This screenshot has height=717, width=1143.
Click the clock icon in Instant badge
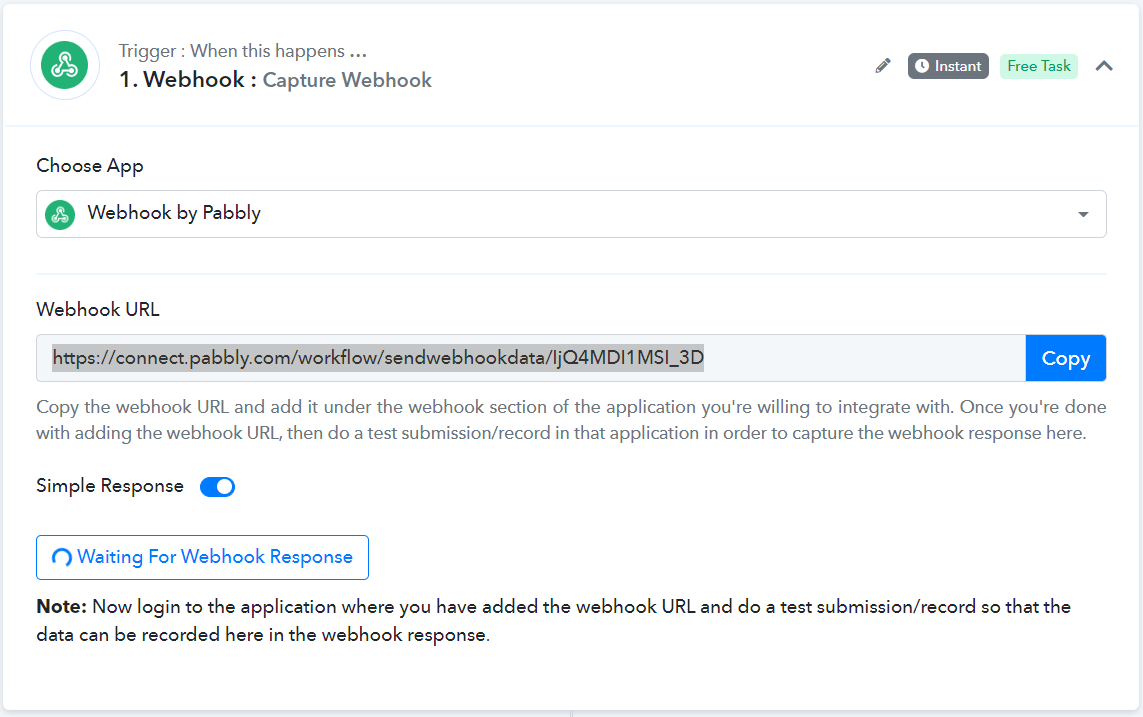click(x=922, y=66)
